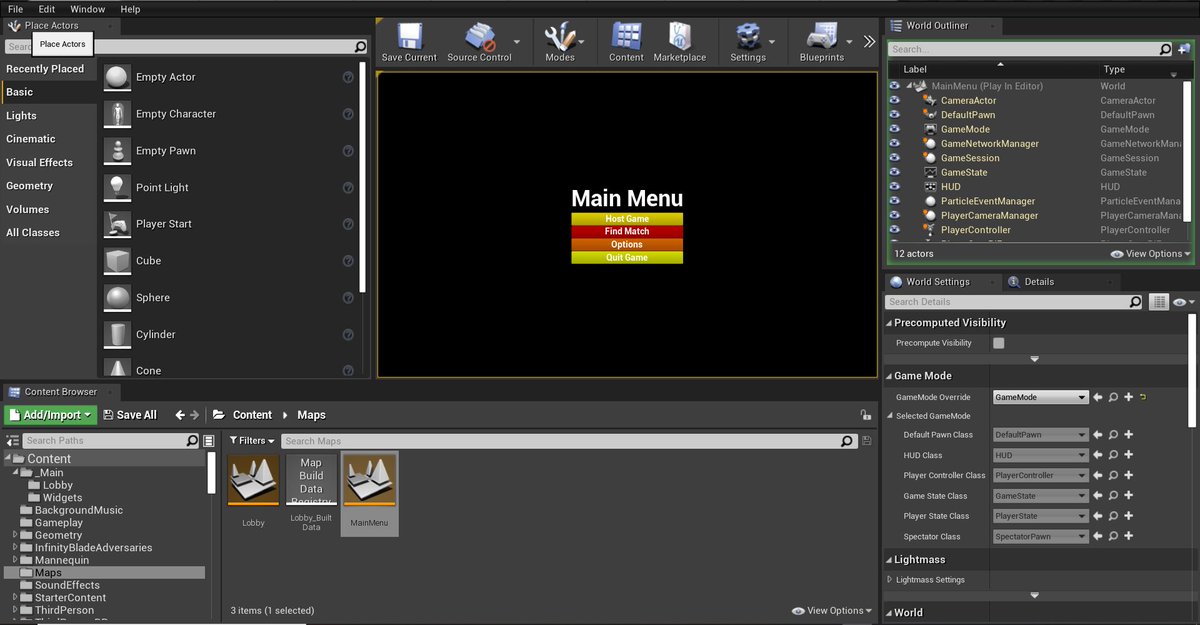
Task: Toggle visibility of GameMode actor
Action: coord(894,129)
